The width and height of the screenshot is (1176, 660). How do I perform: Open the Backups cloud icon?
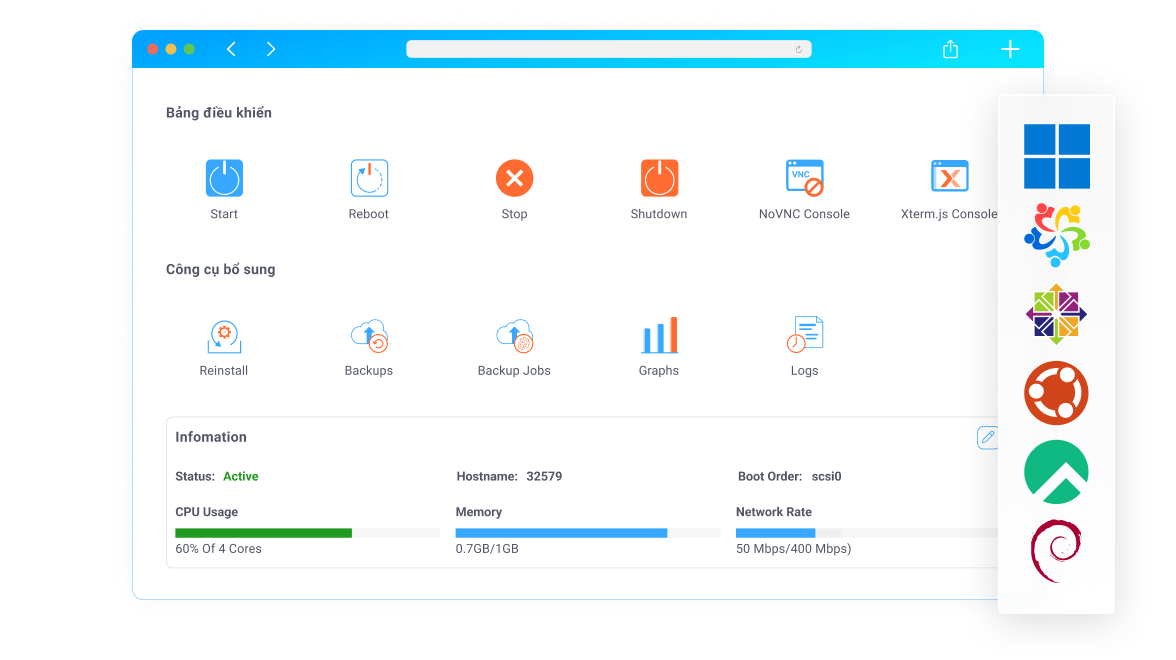point(368,335)
